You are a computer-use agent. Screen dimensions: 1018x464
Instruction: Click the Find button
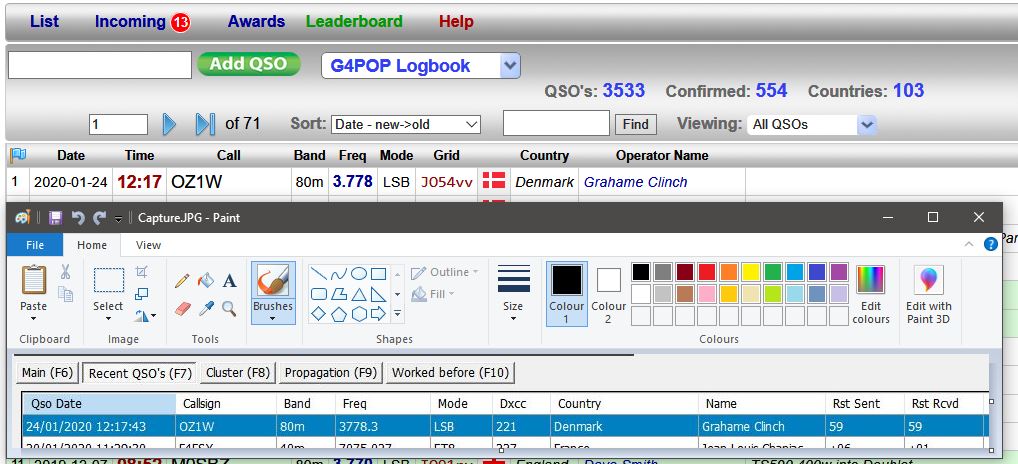tap(636, 124)
